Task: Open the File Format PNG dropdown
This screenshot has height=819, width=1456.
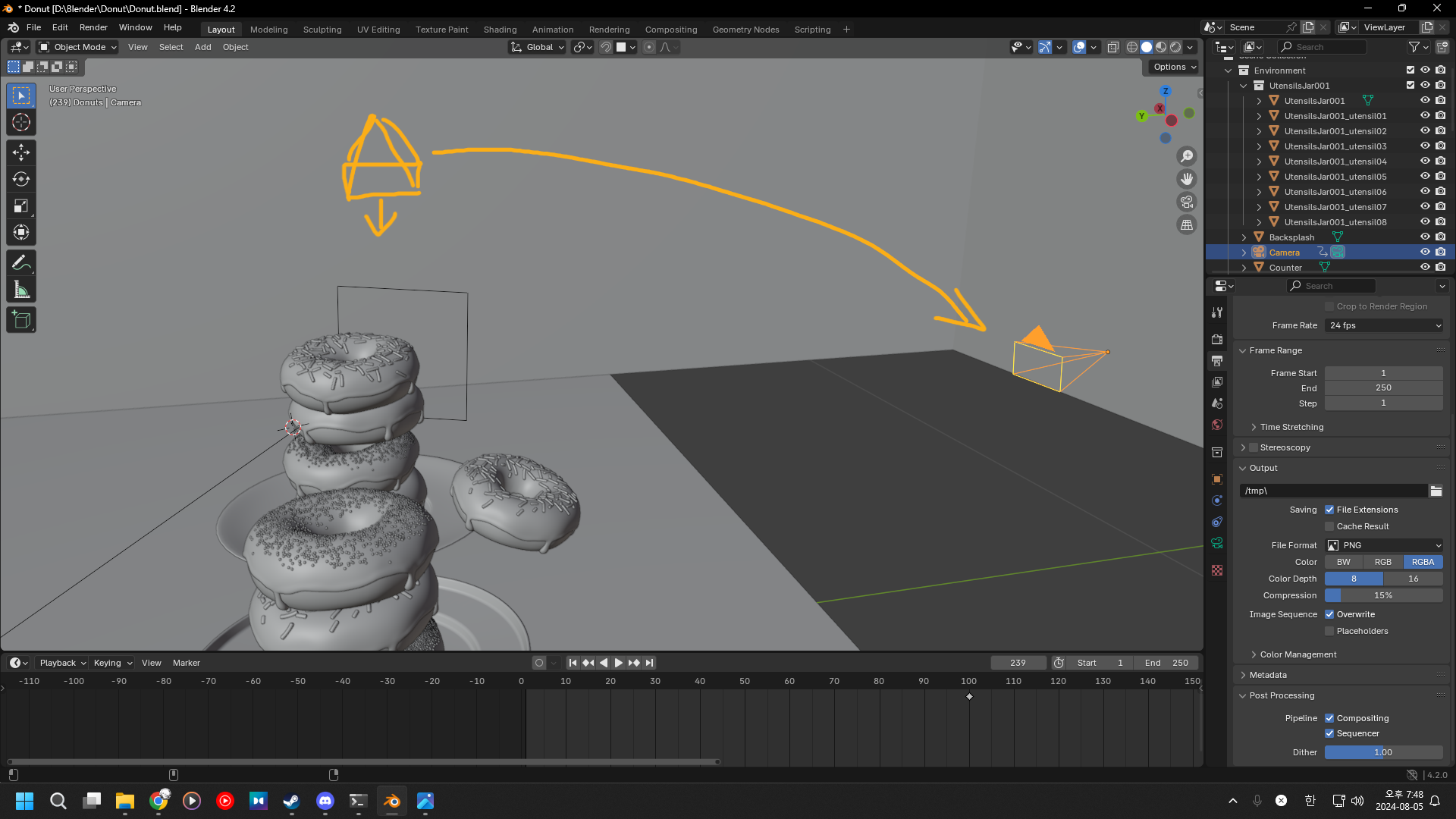Action: 1384,545
